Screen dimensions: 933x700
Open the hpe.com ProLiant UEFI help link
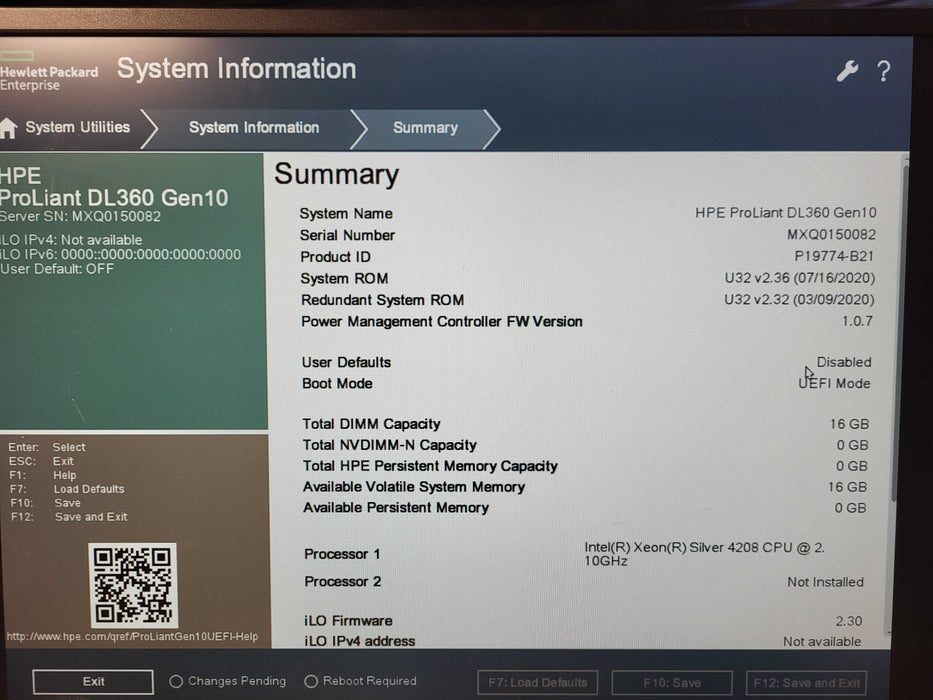coord(132,637)
